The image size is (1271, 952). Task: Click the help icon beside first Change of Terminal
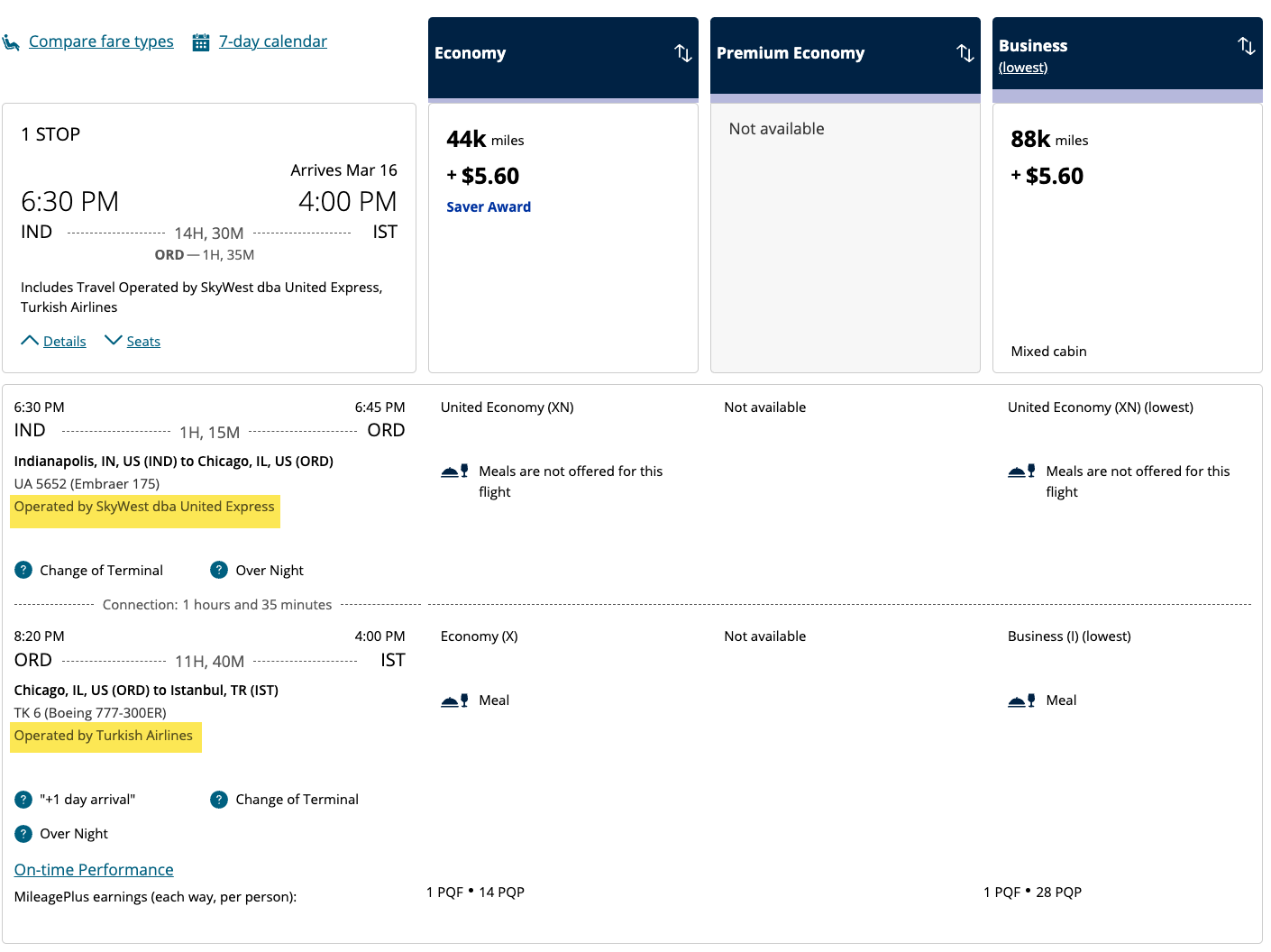(23, 570)
